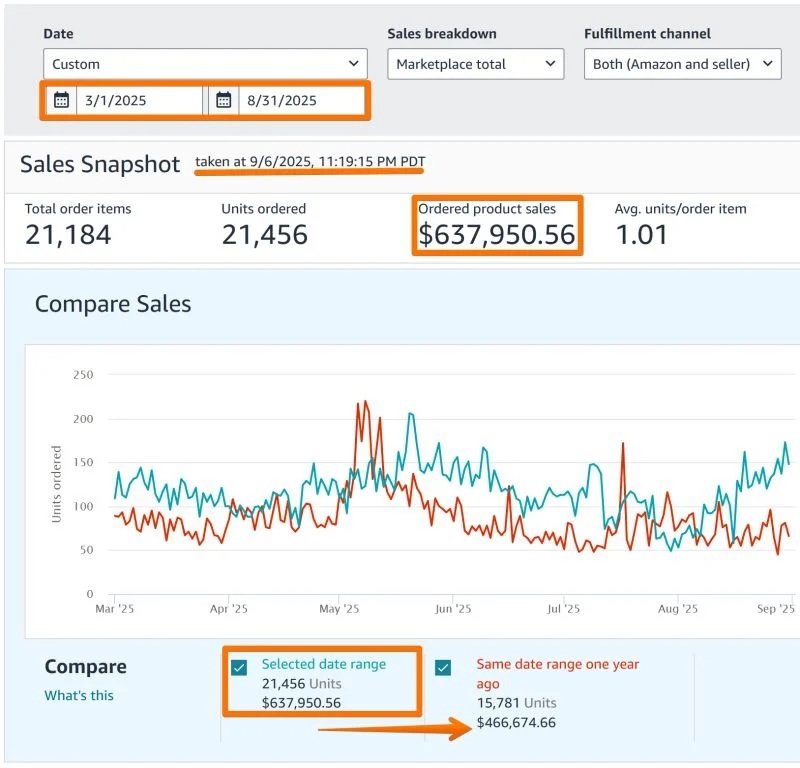Switch from Both (Amazon and seller) channel

[684, 64]
